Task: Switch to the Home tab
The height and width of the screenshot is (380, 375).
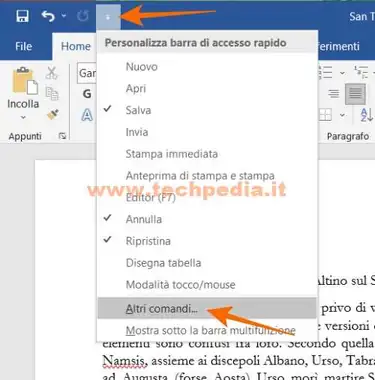Action: [x=76, y=46]
